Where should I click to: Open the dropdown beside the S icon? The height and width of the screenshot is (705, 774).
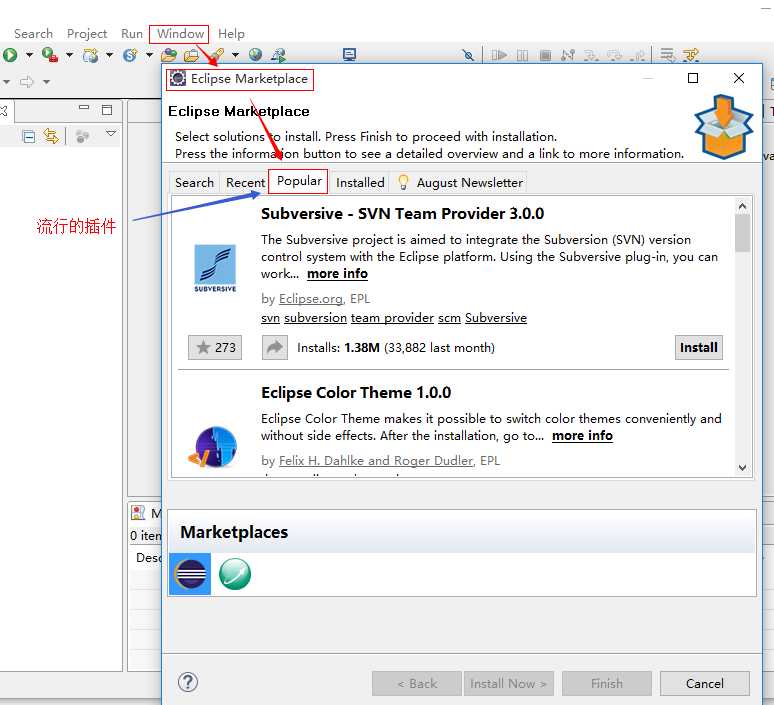pyautogui.click(x=149, y=55)
